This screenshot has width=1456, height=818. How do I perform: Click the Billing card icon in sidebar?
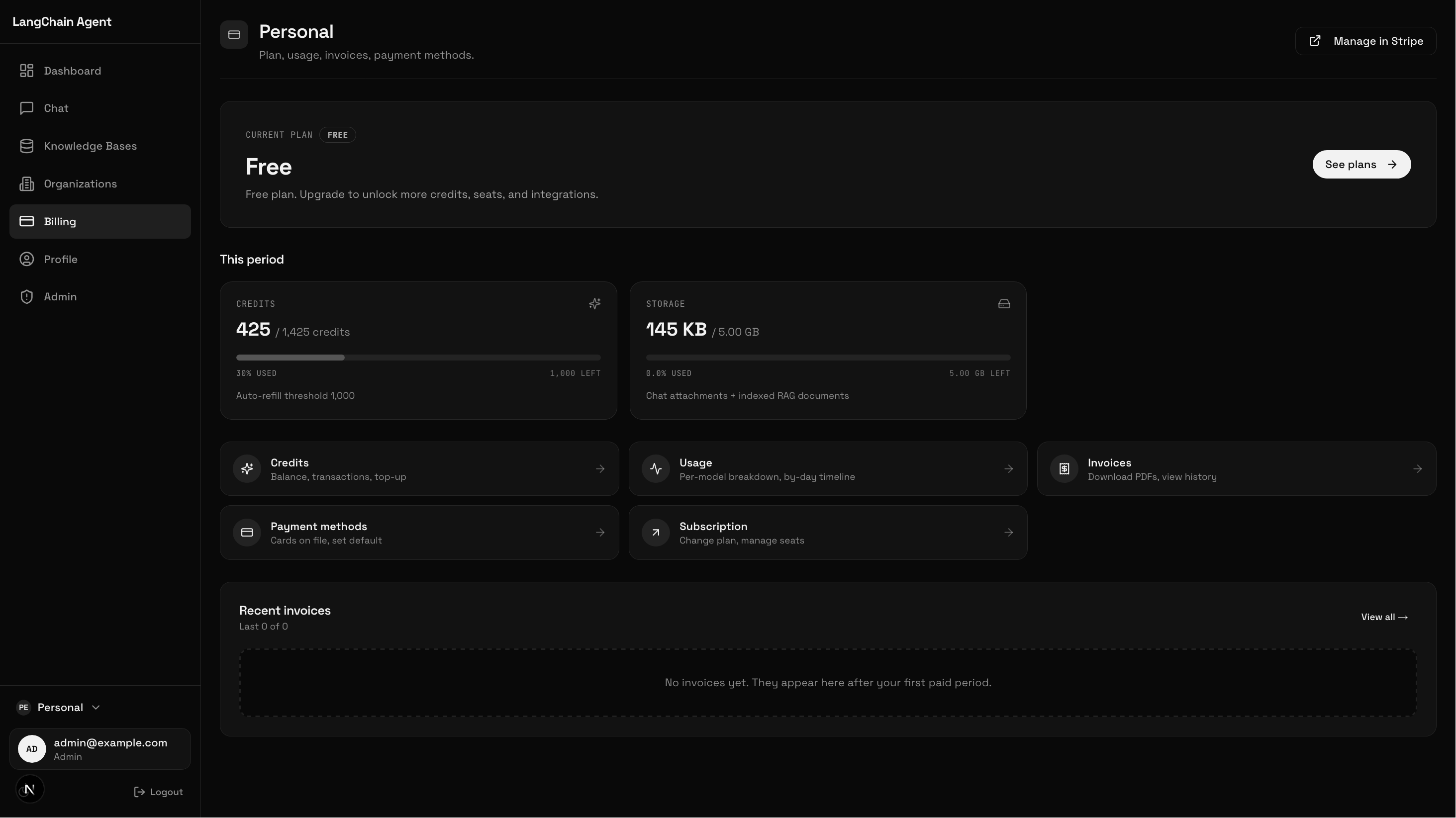click(x=26, y=221)
